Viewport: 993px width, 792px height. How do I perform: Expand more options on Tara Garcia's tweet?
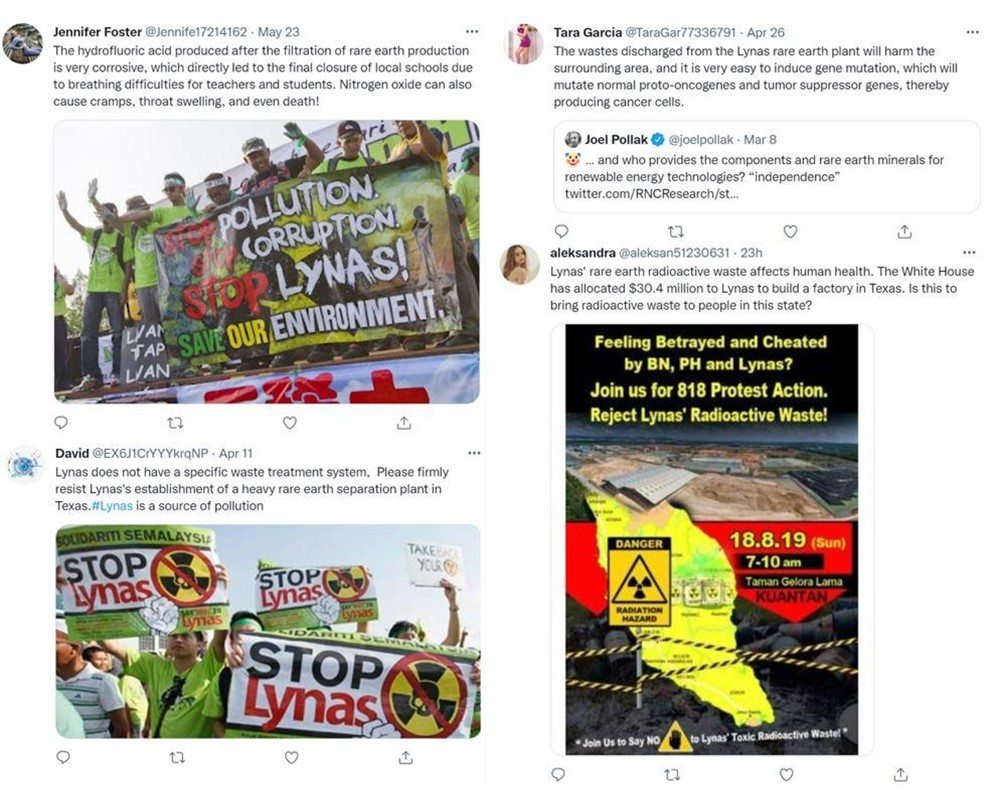(x=972, y=32)
